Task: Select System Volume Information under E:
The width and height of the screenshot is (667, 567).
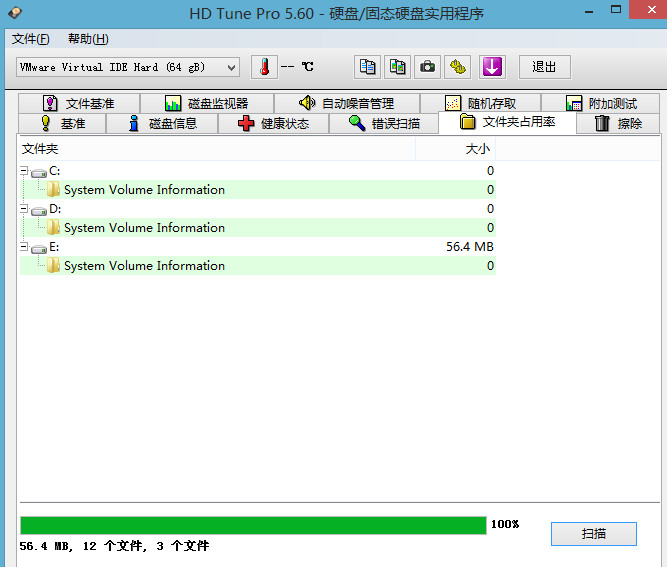Action: pyautogui.click(x=144, y=265)
